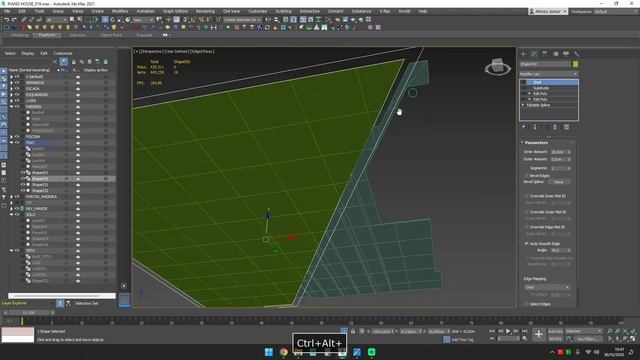Open the Create tab in command panel
The width and height of the screenshot is (640, 360).
523,54
